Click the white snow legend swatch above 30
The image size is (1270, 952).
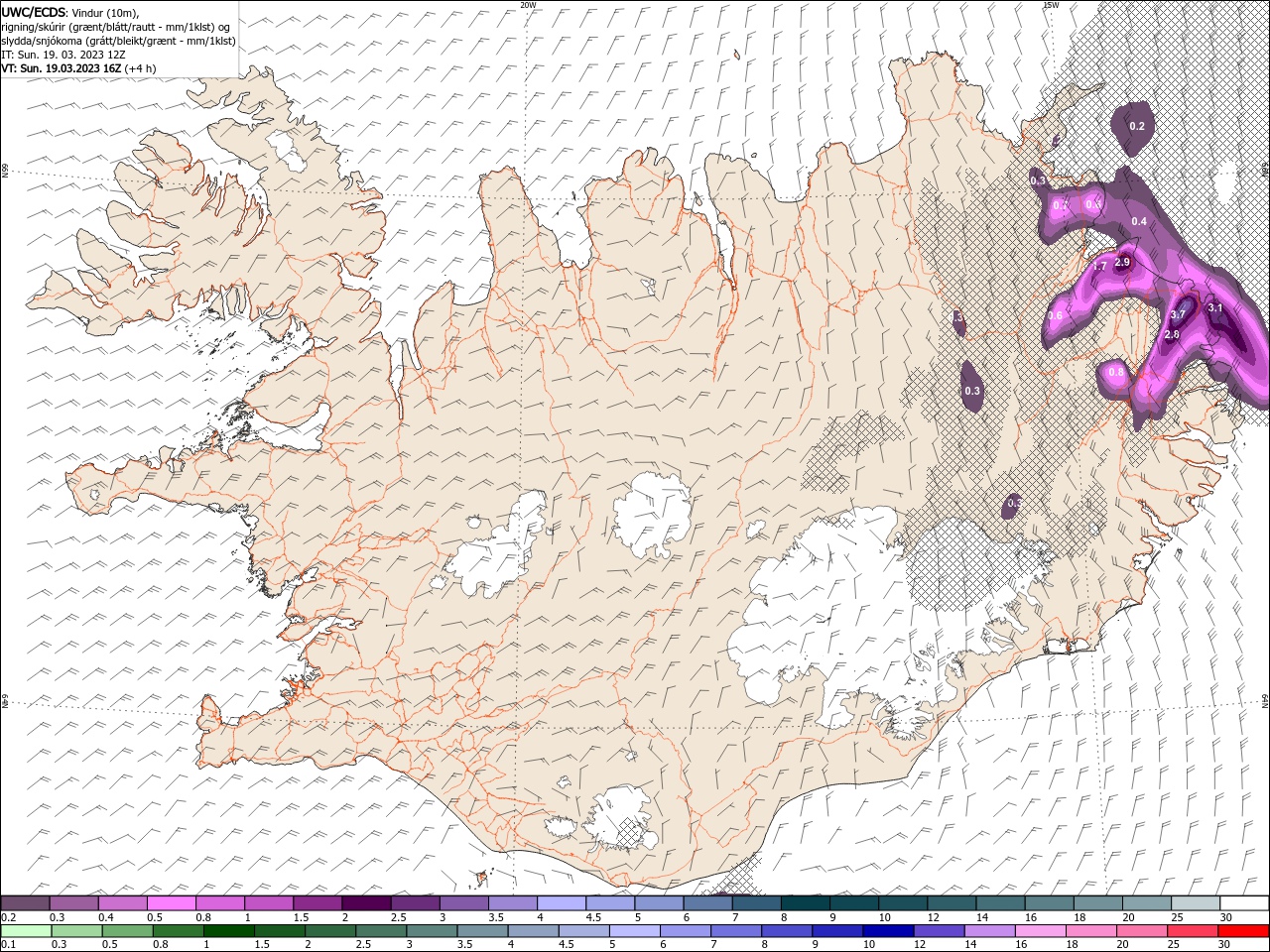[x=1244, y=903]
